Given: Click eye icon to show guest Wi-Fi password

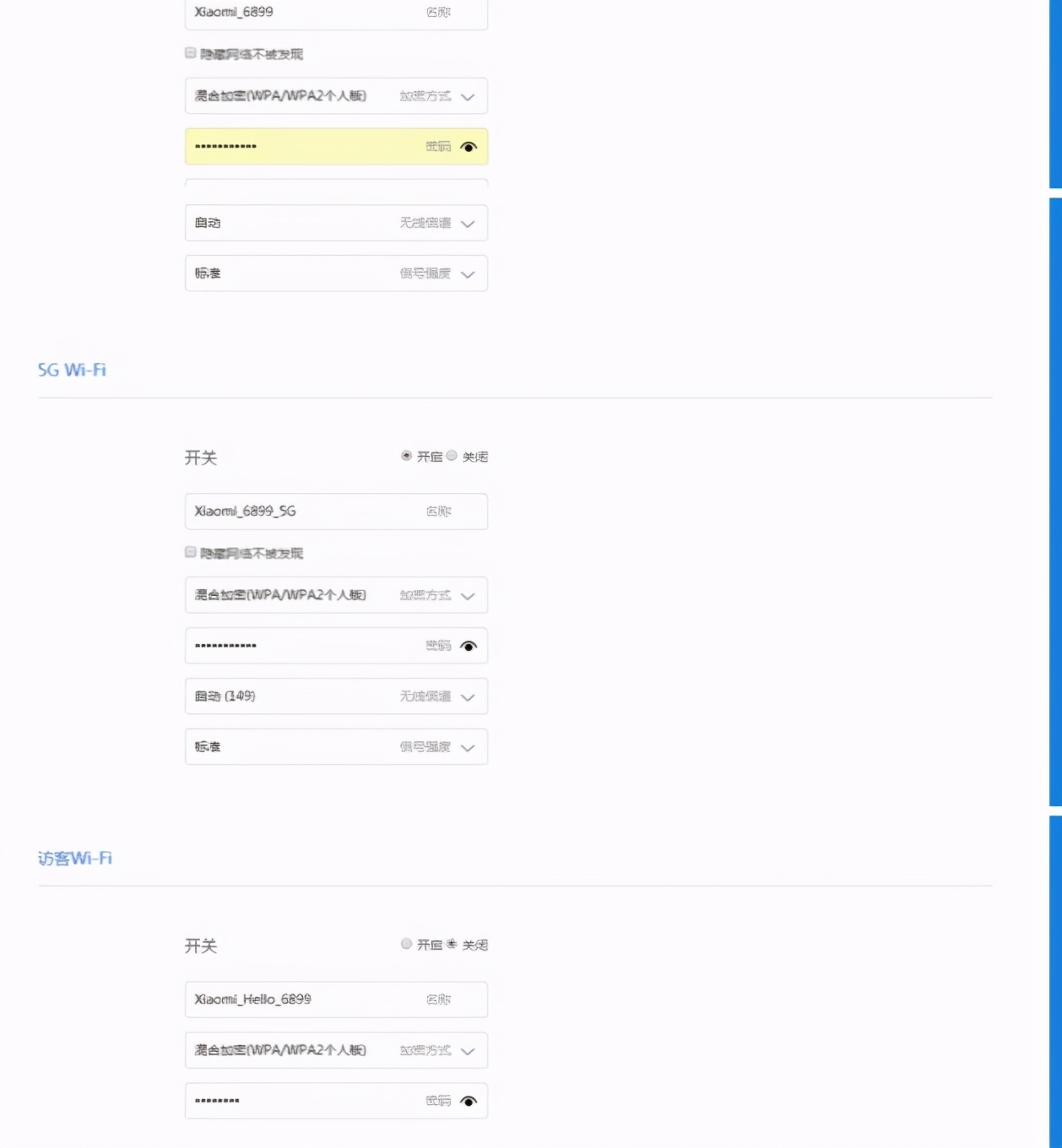Looking at the screenshot, I should (x=470, y=1101).
